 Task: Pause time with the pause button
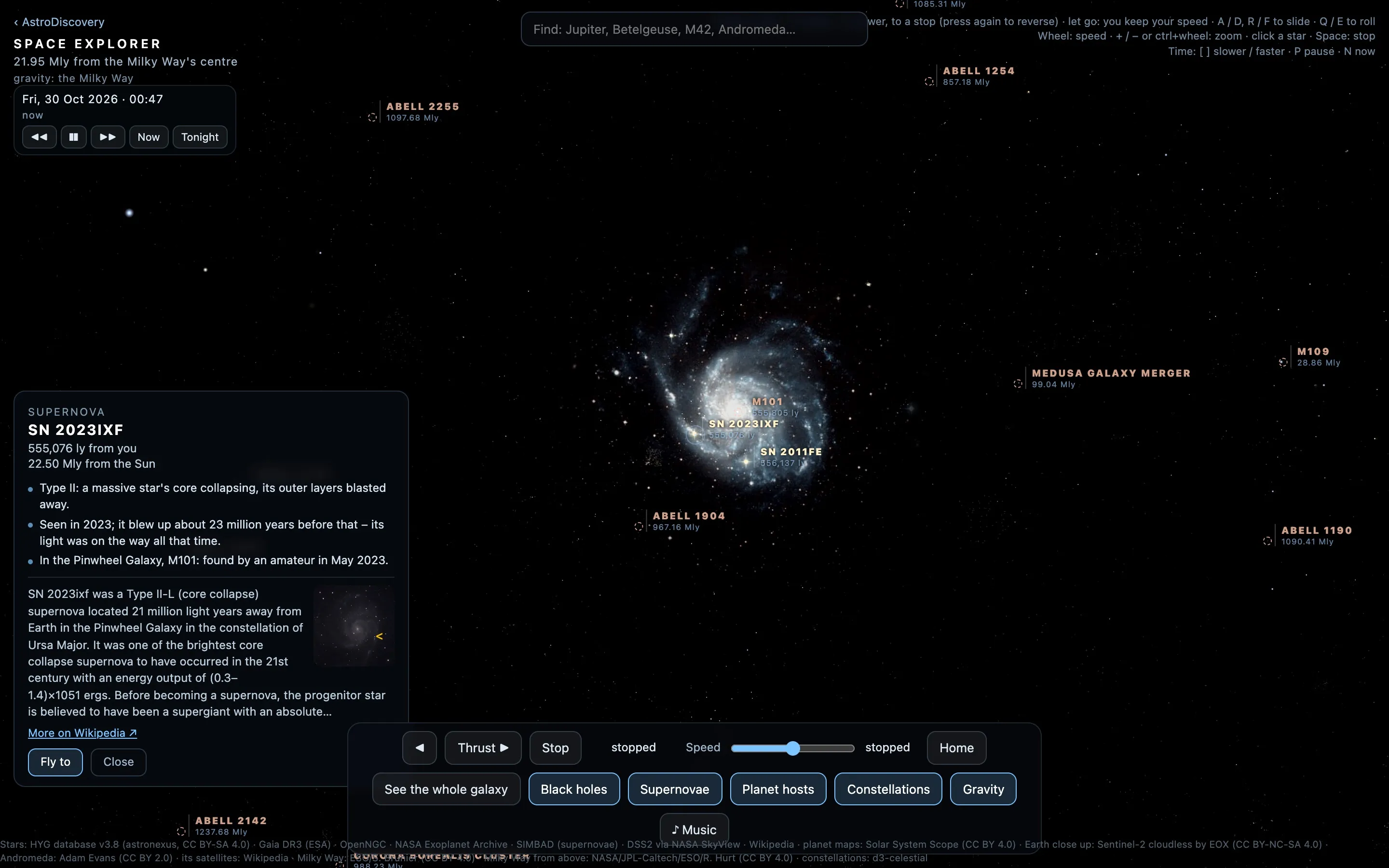(x=73, y=136)
